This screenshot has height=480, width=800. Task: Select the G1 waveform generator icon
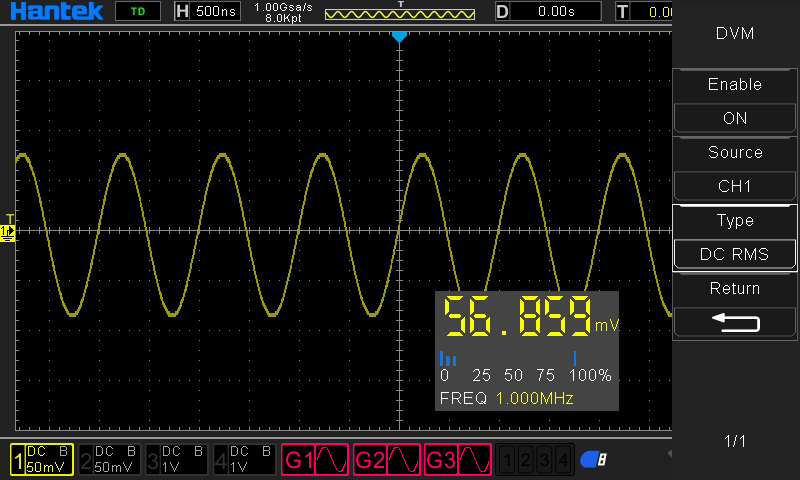coord(316,460)
